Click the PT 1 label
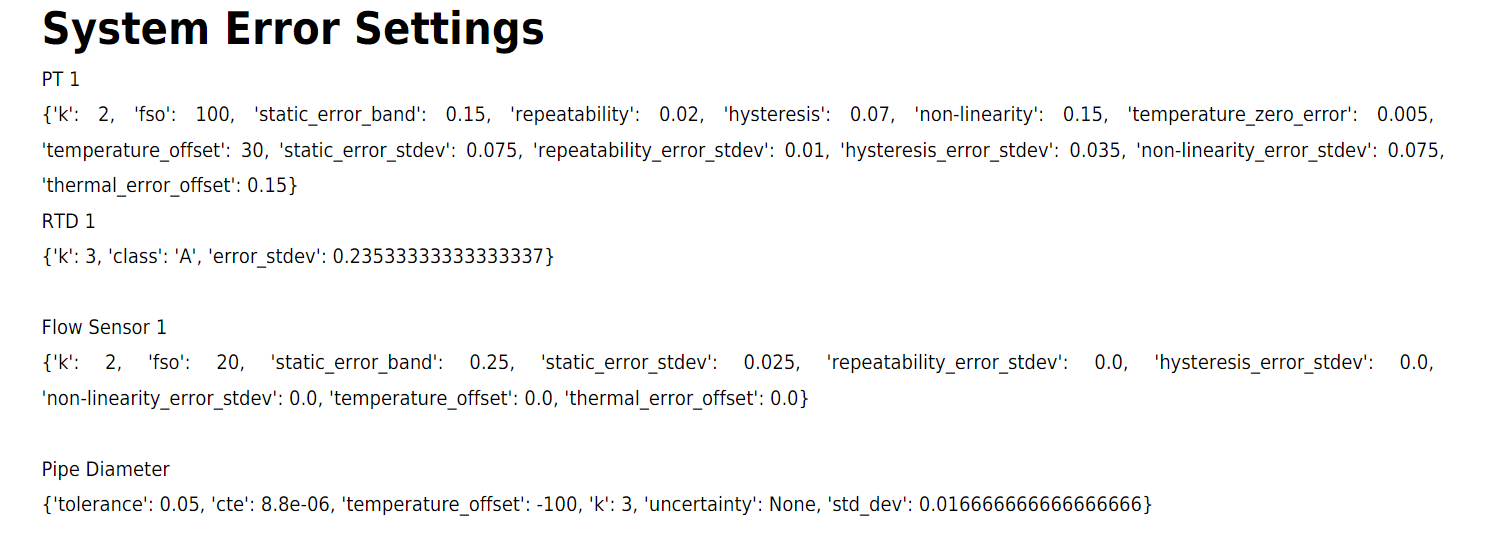Image resolution: width=1485 pixels, height=550 pixels. tap(60, 79)
